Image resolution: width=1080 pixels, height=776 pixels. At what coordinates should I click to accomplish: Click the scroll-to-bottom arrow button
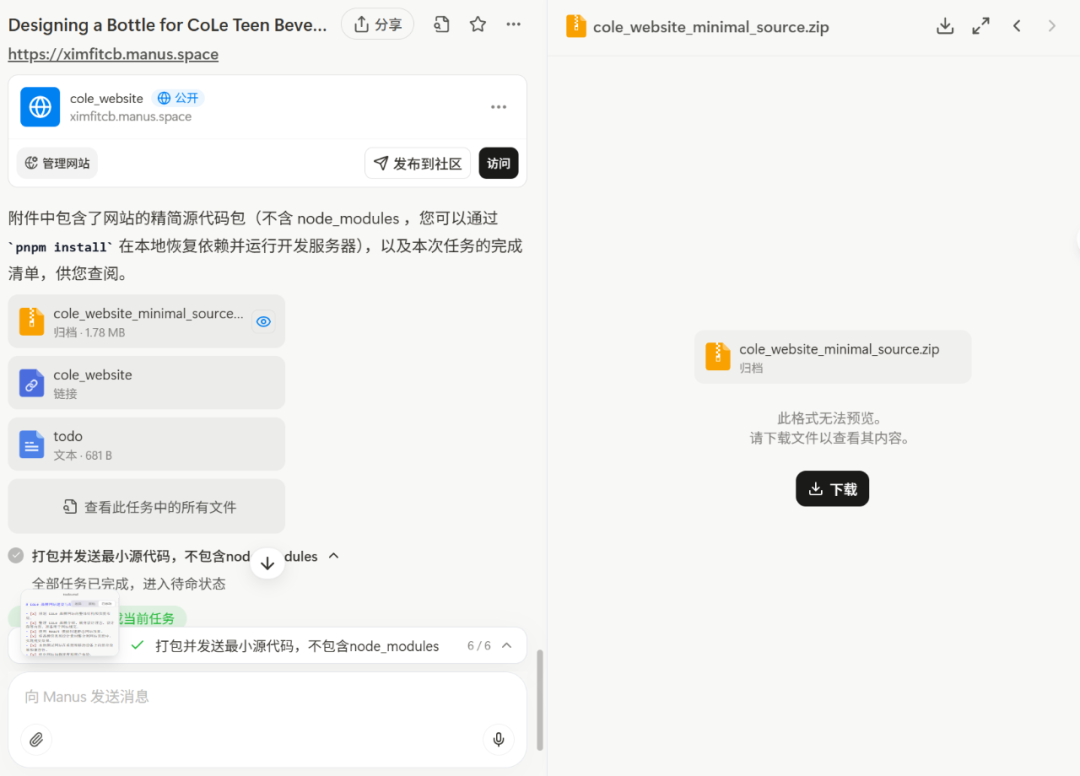coord(267,563)
